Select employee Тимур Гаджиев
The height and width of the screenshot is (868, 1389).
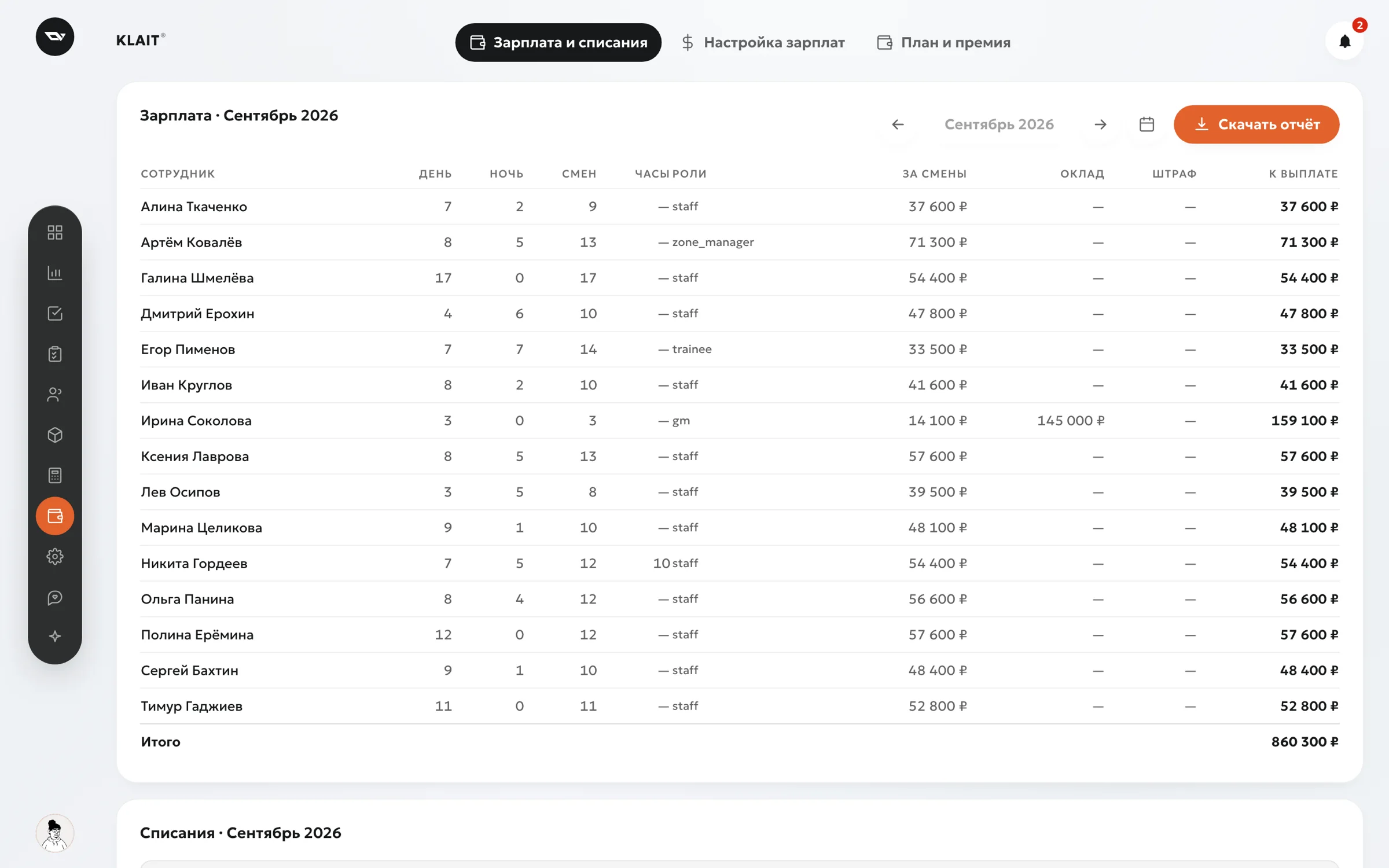[x=192, y=707]
